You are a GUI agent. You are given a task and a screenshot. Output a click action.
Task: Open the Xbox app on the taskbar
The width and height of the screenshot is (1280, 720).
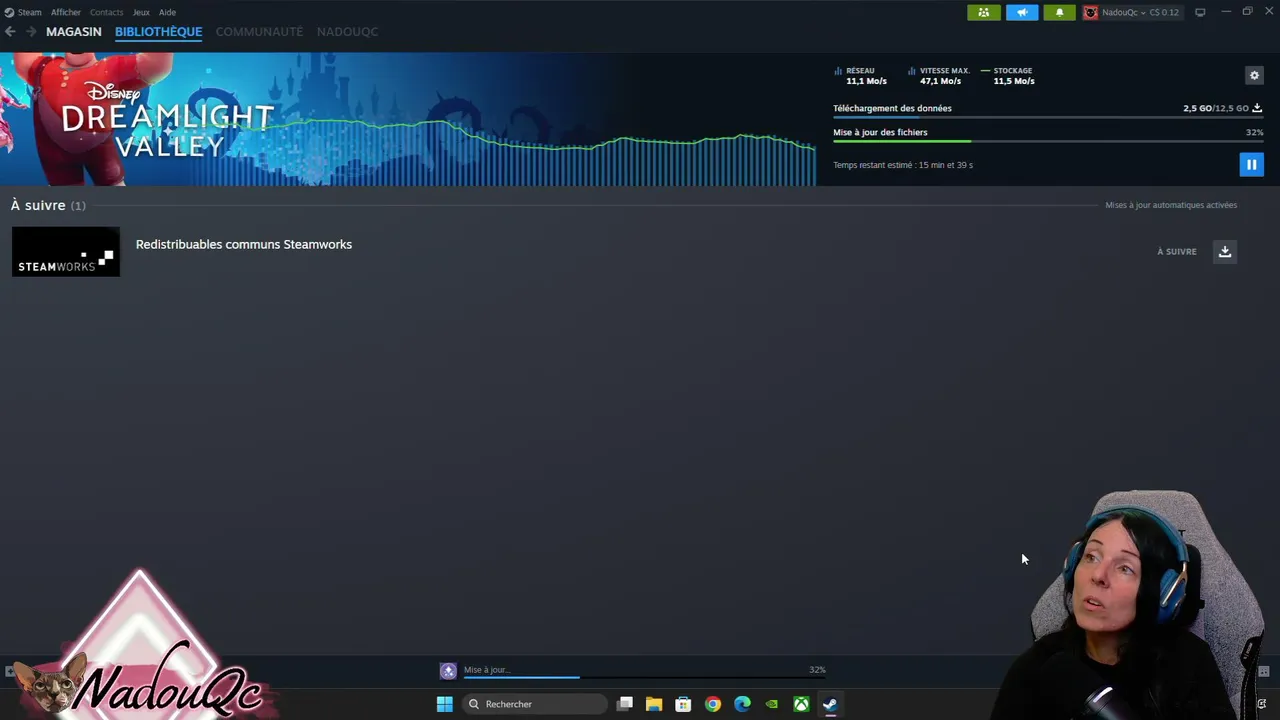coord(801,704)
